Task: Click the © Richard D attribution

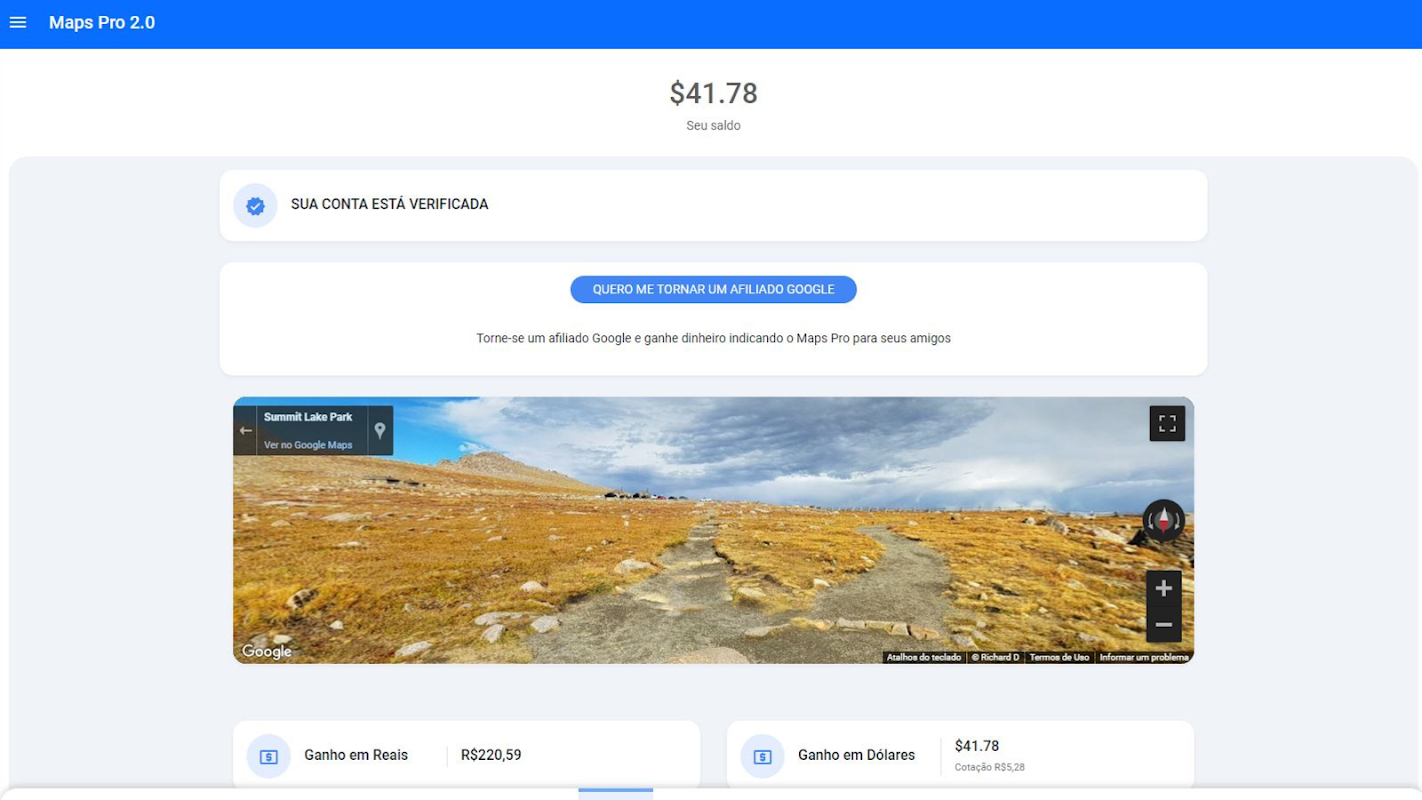Action: (995, 657)
